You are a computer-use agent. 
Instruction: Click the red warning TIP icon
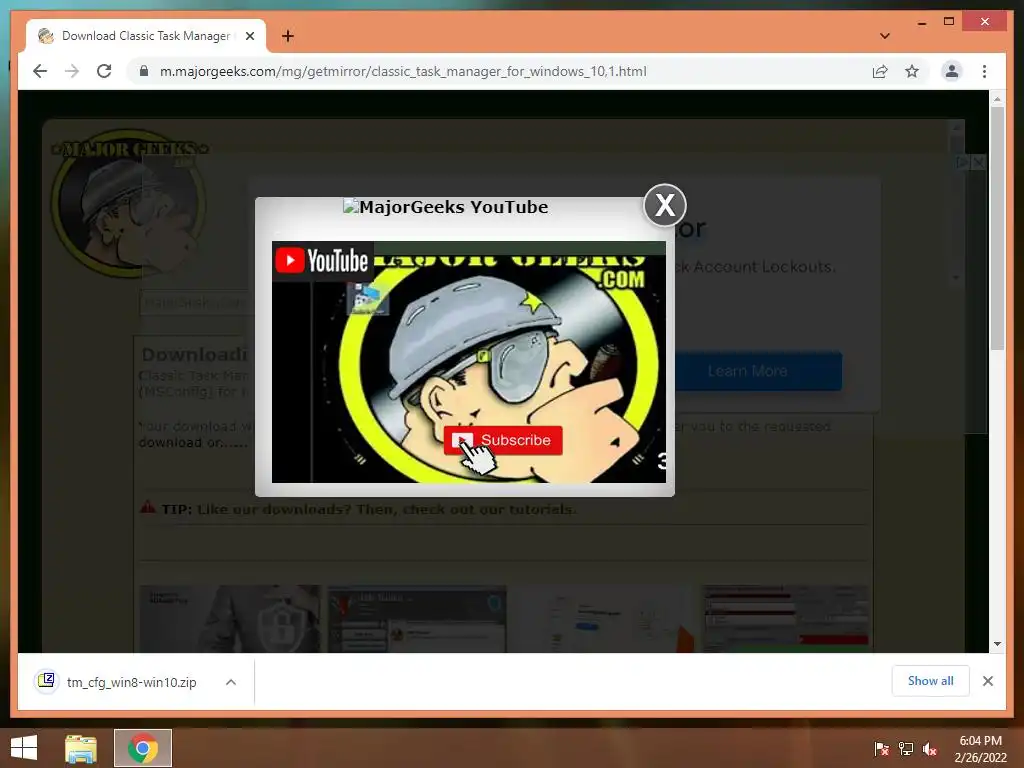[x=148, y=507]
